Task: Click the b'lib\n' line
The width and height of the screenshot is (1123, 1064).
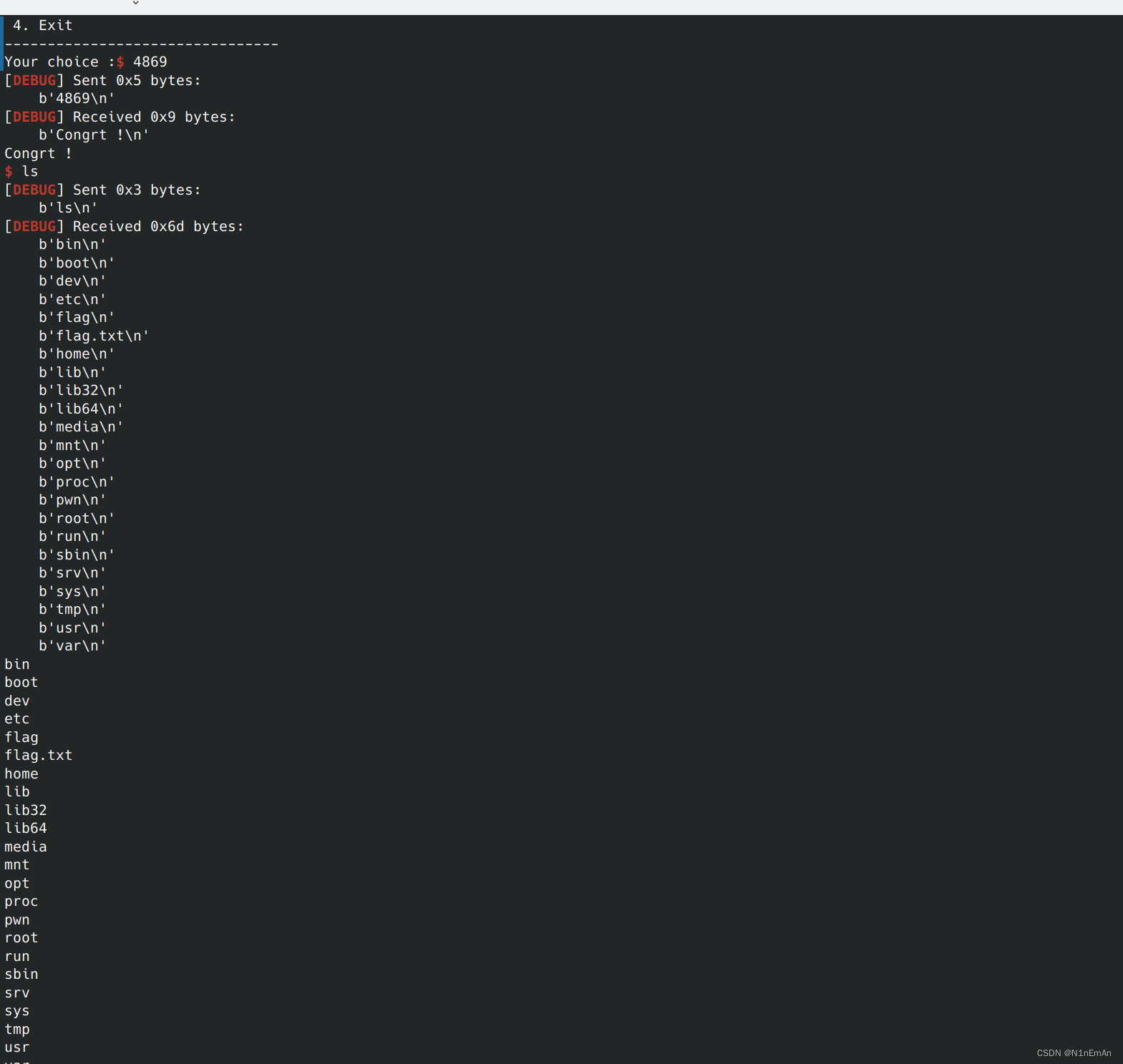Action: 72,372
